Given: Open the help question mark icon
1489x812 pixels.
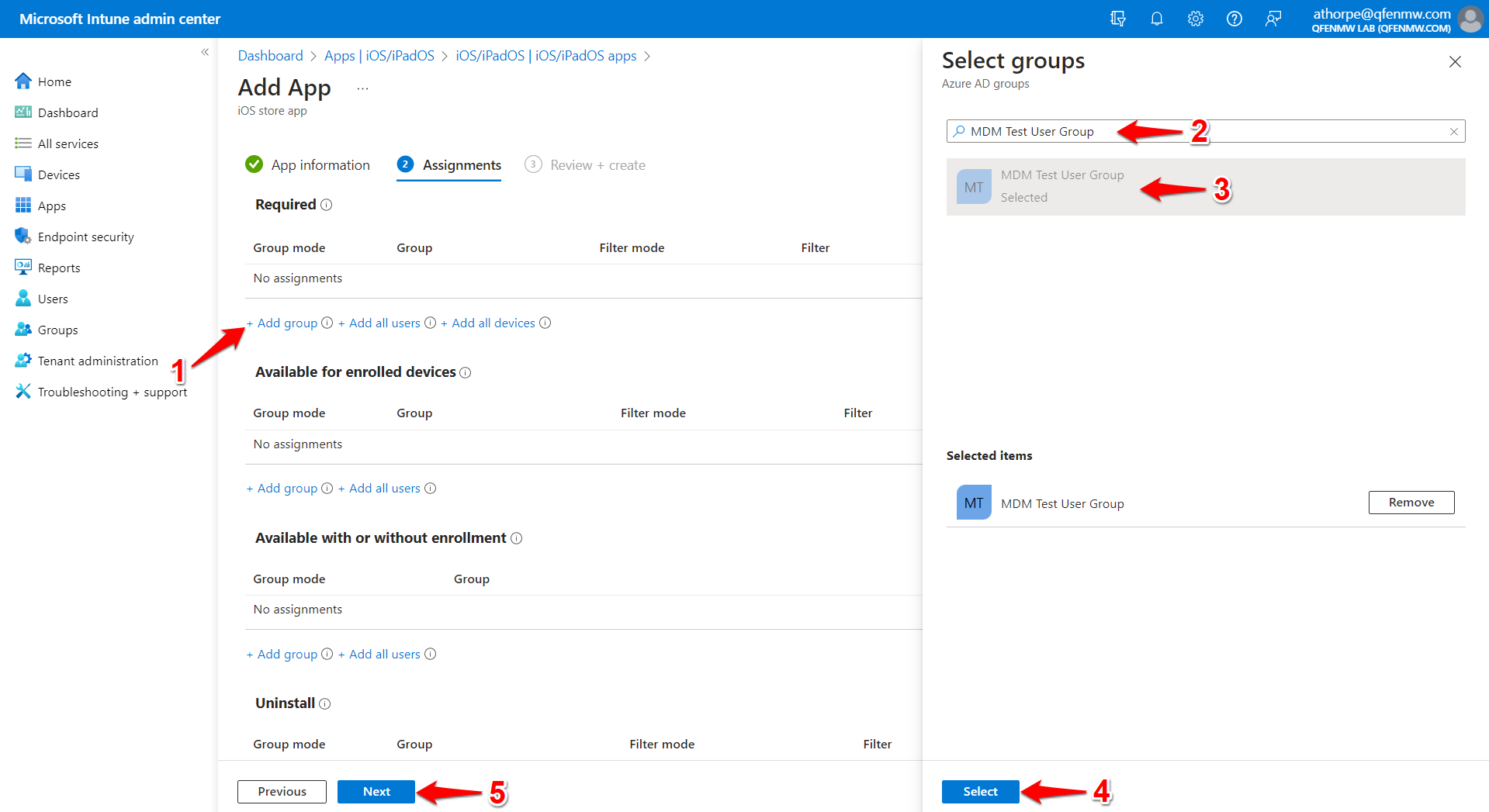Looking at the screenshot, I should [1234, 19].
